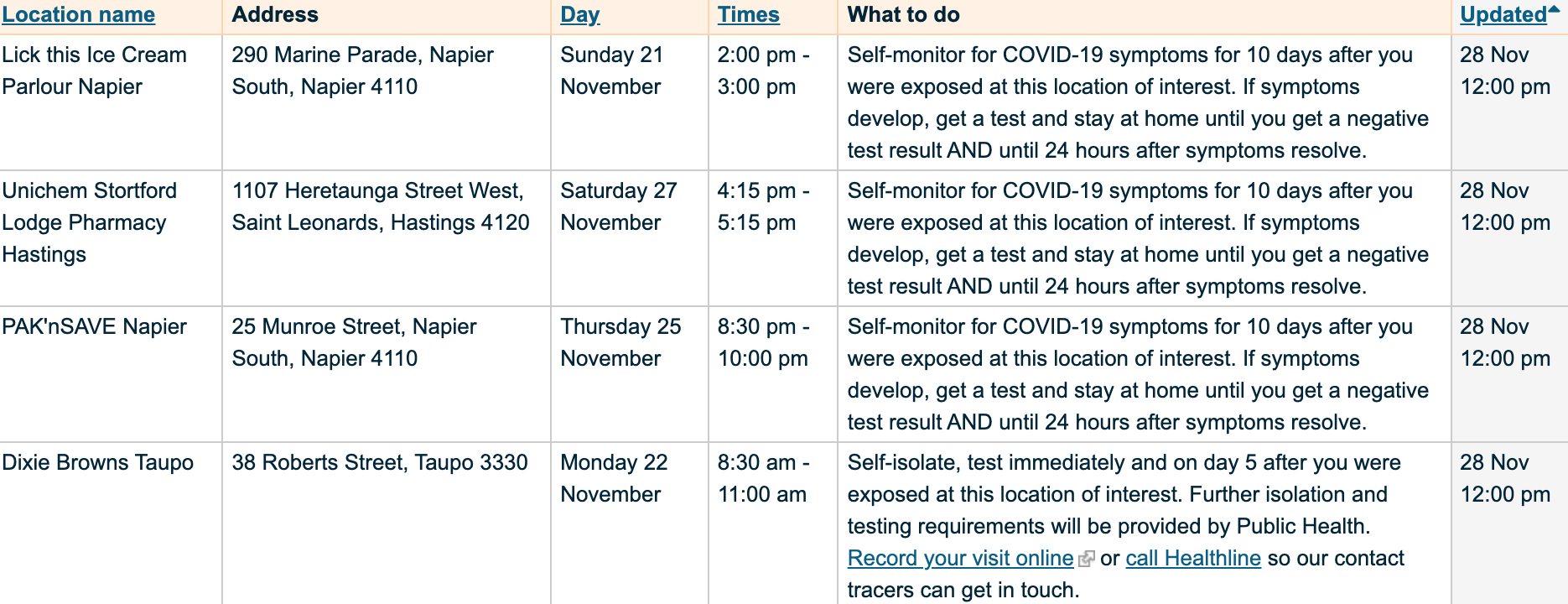Select Unichem Stortford Lodge Pharmacy Hastings cell
The height and width of the screenshot is (604, 1568).
pyautogui.click(x=111, y=238)
